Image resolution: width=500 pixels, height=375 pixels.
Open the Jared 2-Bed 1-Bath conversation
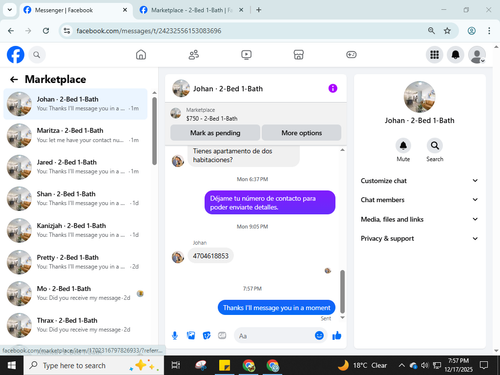[x=75, y=167]
